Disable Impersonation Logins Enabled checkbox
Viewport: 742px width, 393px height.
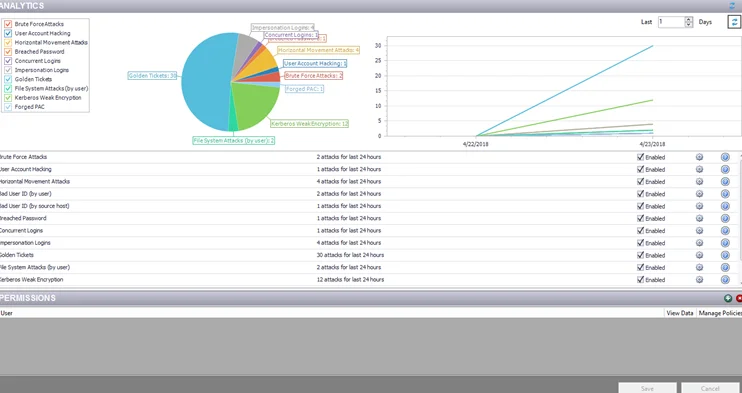coord(641,243)
